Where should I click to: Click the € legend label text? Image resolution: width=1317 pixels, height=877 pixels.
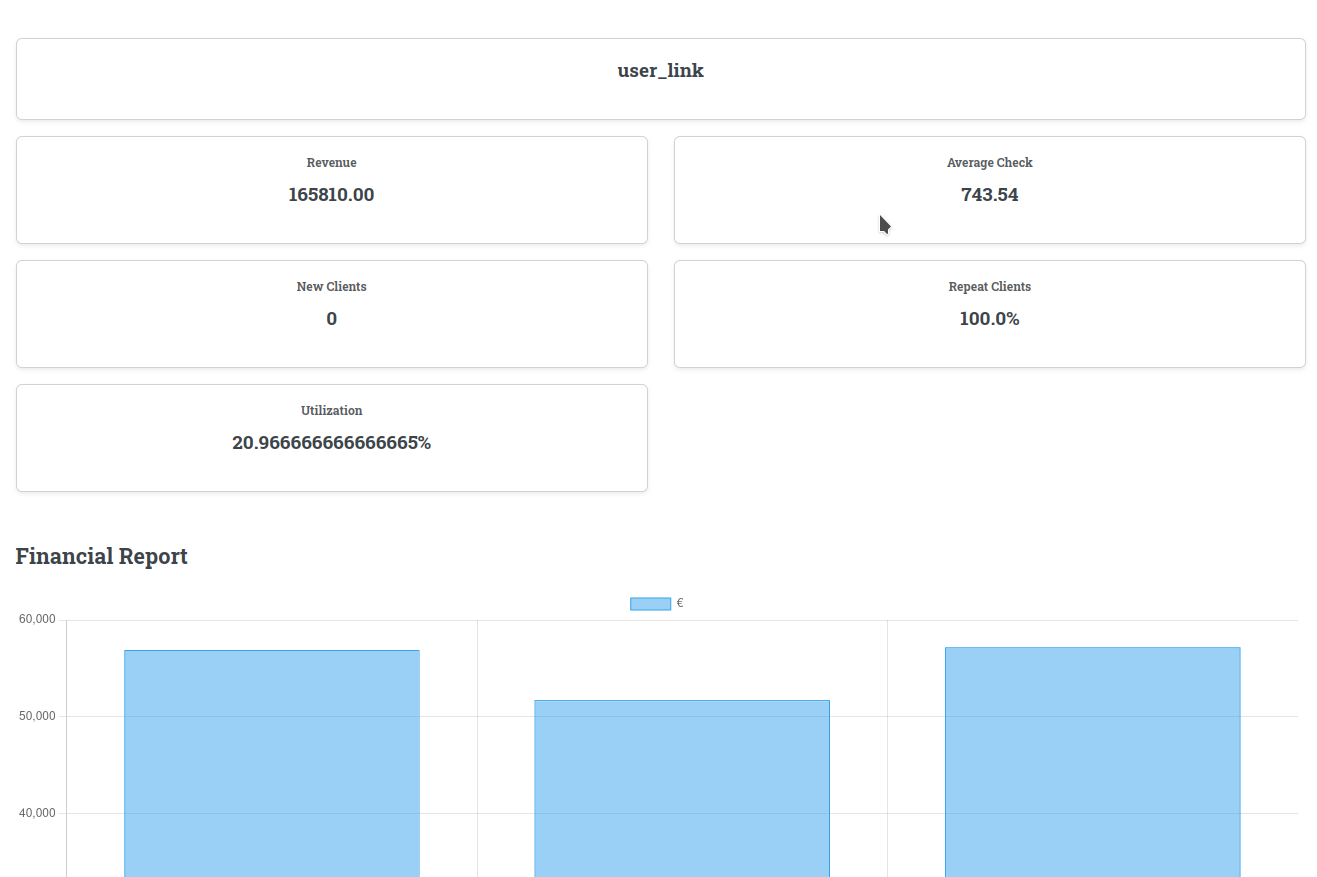tap(680, 603)
